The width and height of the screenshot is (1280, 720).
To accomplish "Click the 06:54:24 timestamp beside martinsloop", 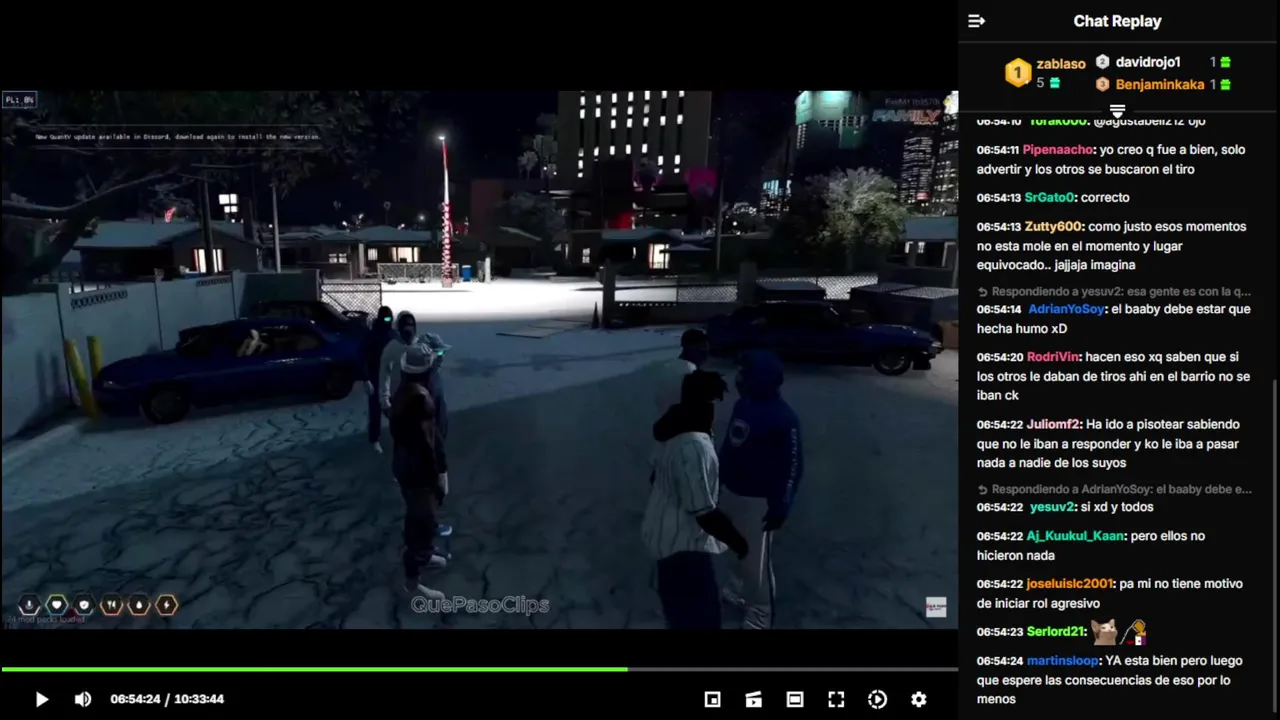I will point(998,661).
